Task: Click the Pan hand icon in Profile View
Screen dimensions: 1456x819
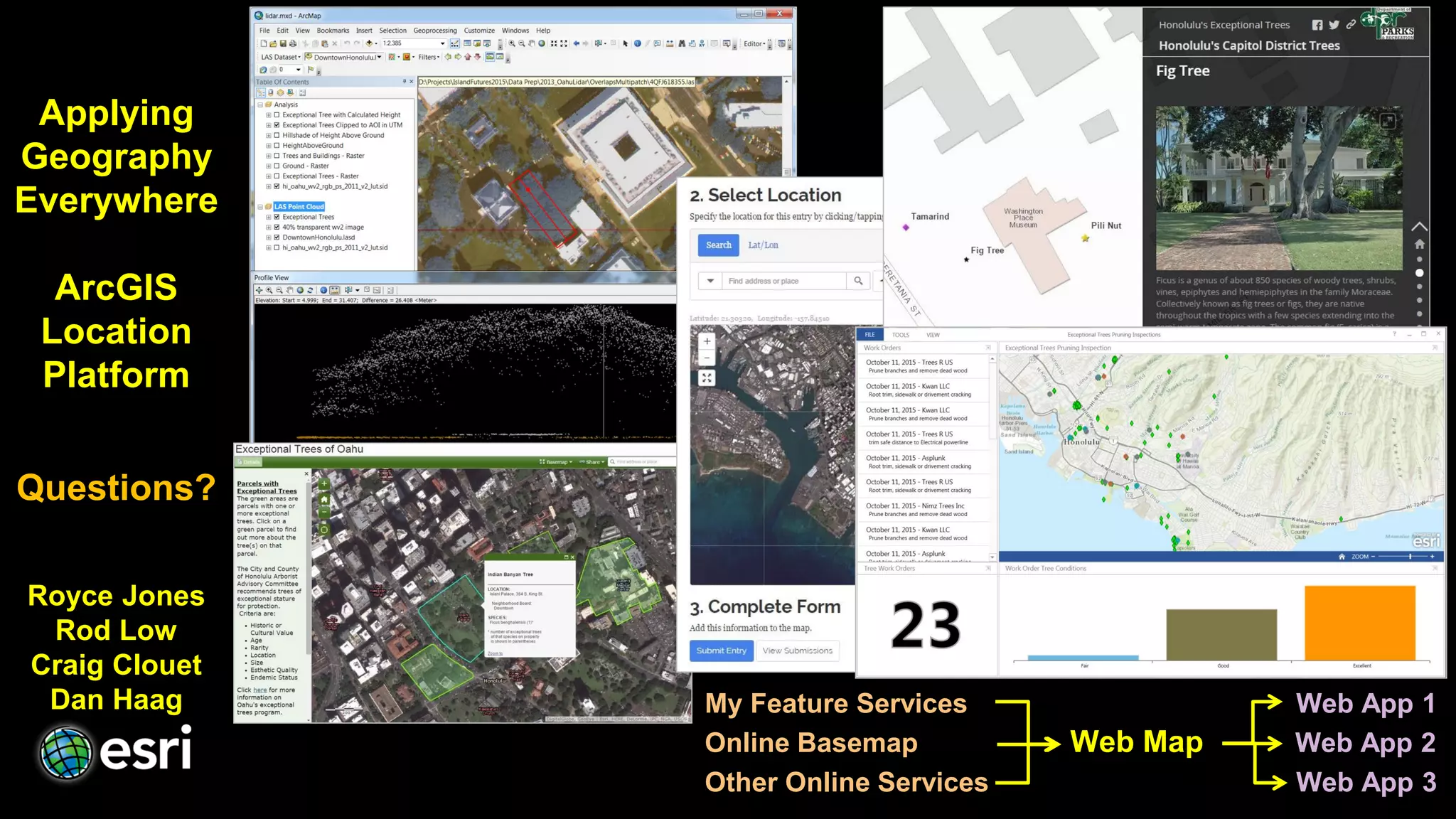Action: [x=289, y=290]
